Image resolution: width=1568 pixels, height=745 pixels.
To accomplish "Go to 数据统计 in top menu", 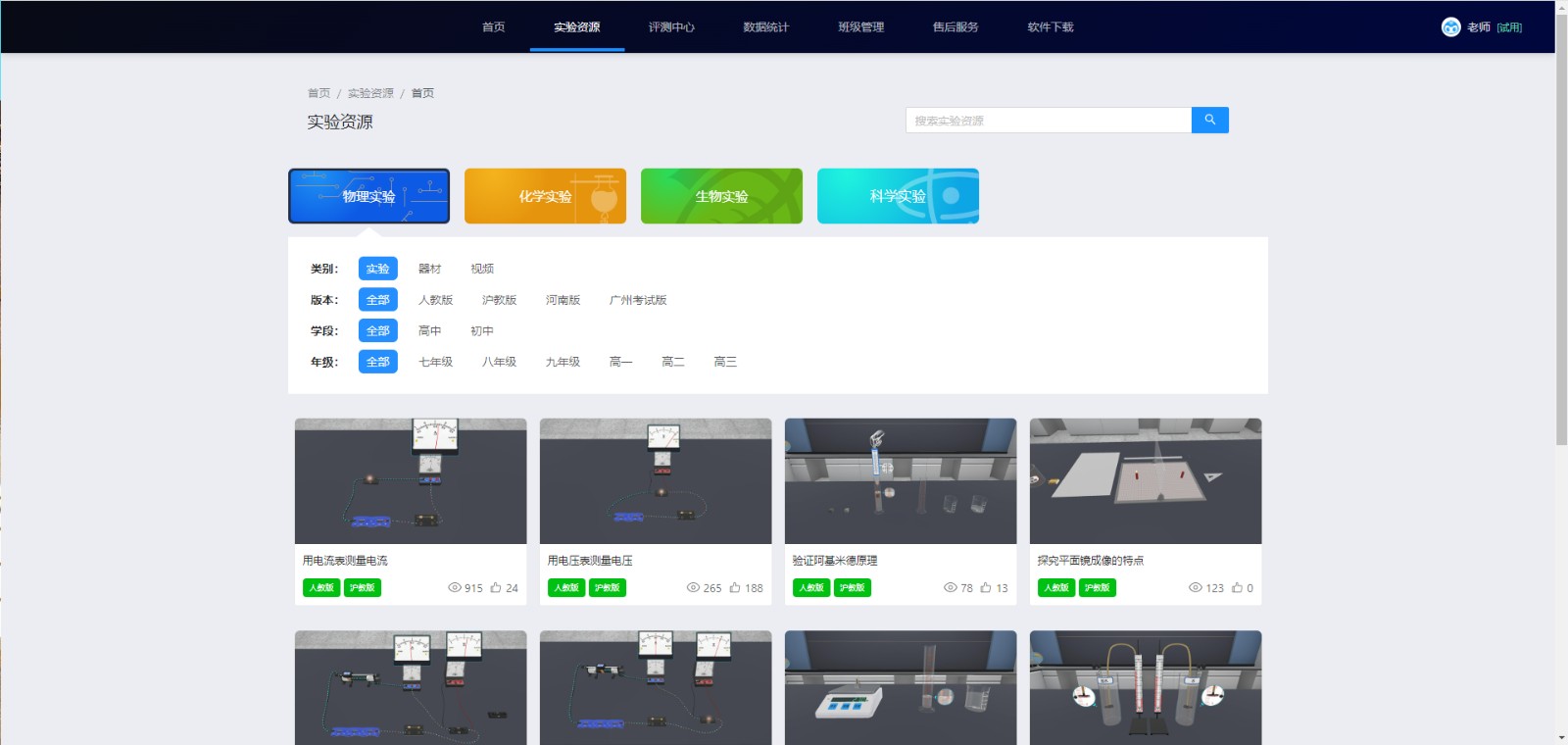I will 765,27.
